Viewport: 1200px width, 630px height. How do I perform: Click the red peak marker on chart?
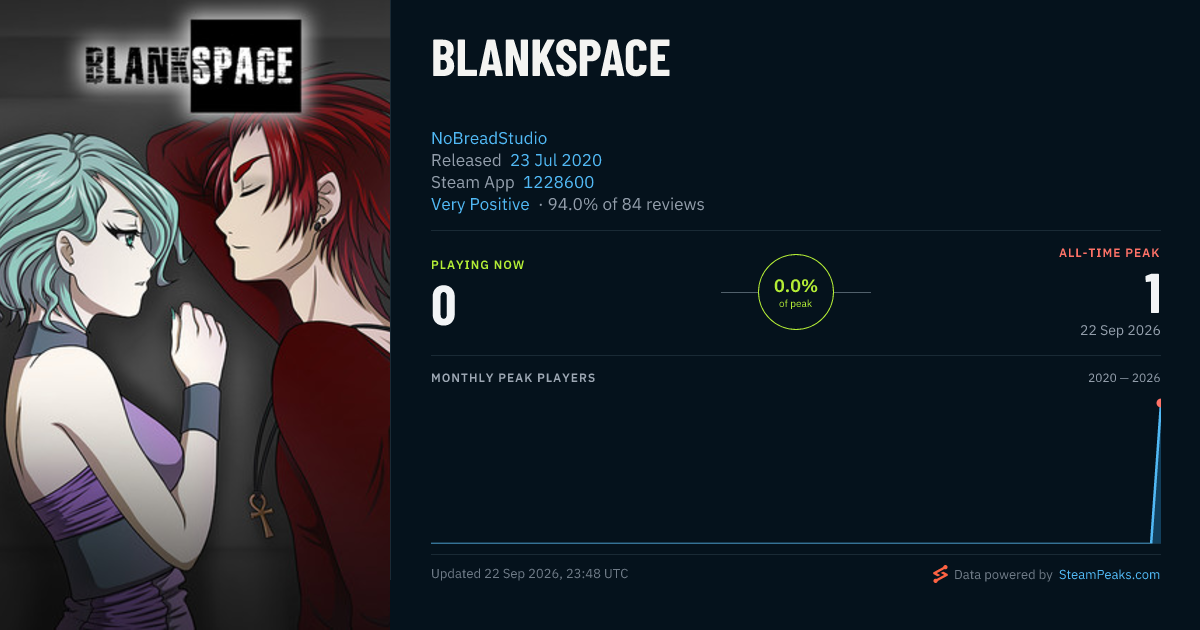[1159, 403]
